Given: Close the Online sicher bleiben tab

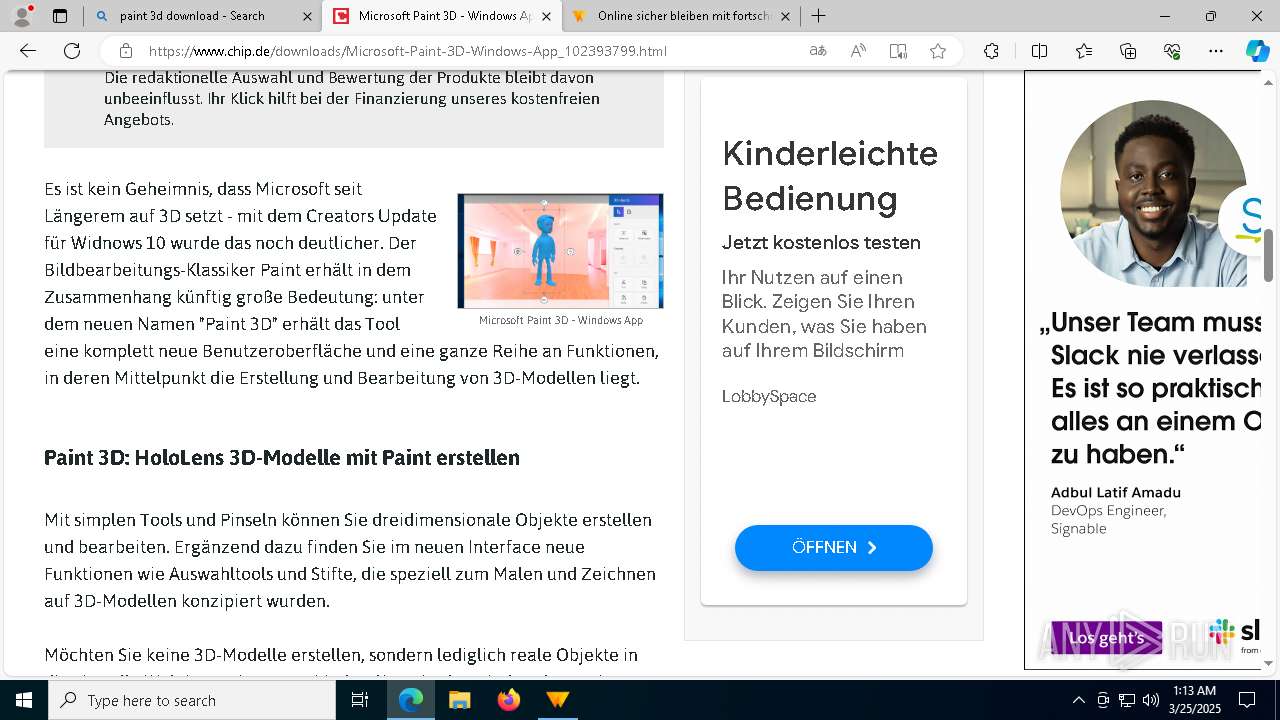Looking at the screenshot, I should tap(785, 16).
